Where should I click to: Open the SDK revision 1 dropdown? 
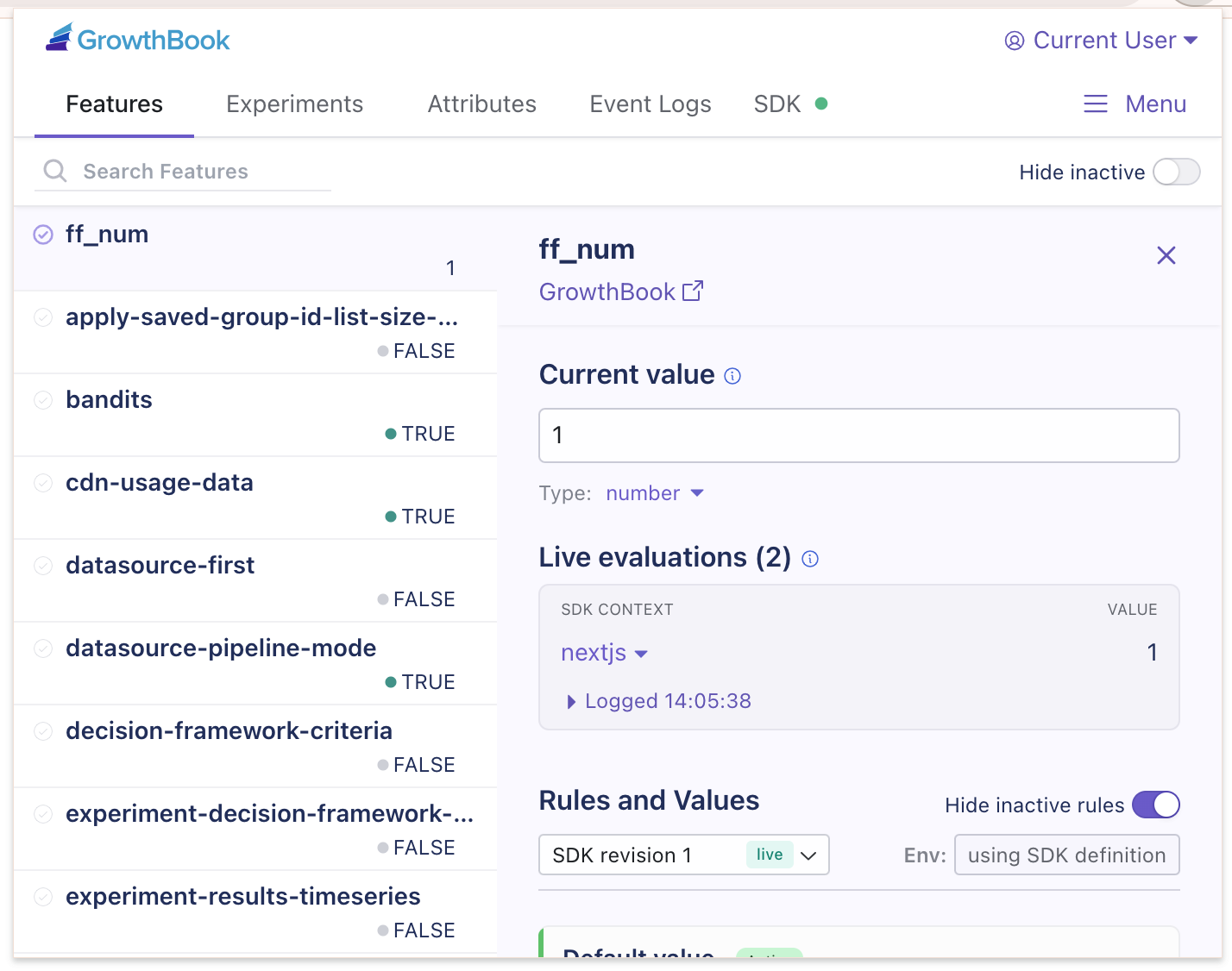[684, 855]
